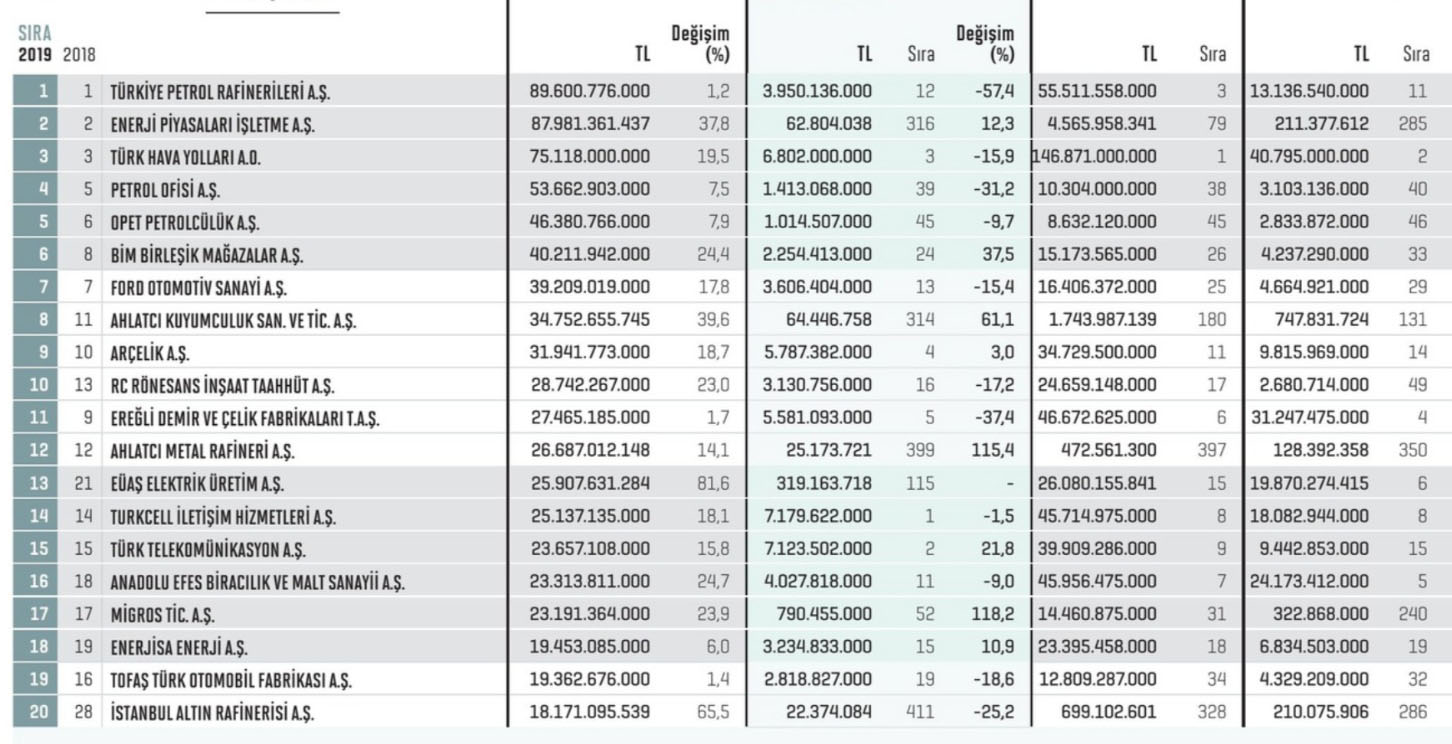The image size is (1452, 744).
Task: Click the 2018 column header label
Action: pos(79,55)
